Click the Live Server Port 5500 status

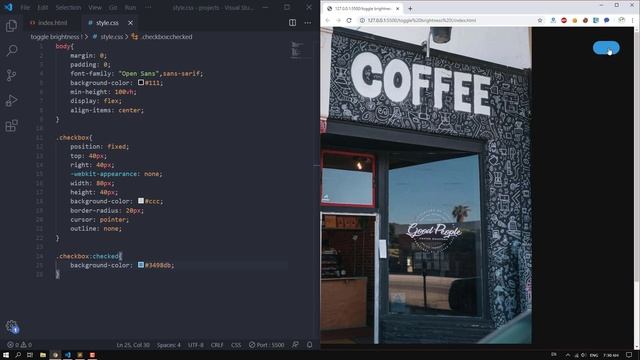click(x=267, y=345)
